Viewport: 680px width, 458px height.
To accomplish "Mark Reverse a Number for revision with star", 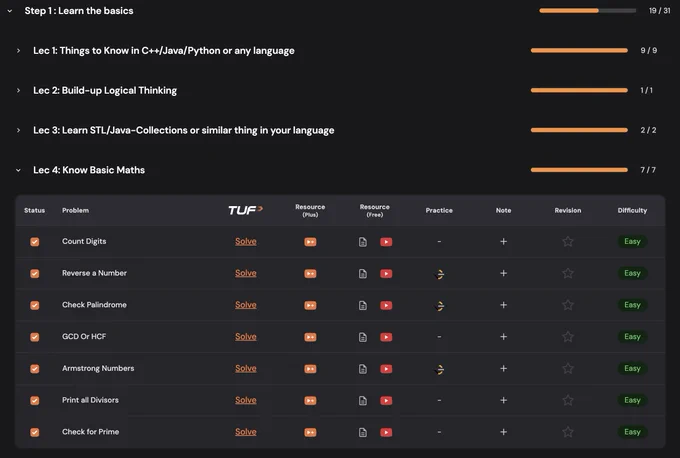I will point(568,273).
